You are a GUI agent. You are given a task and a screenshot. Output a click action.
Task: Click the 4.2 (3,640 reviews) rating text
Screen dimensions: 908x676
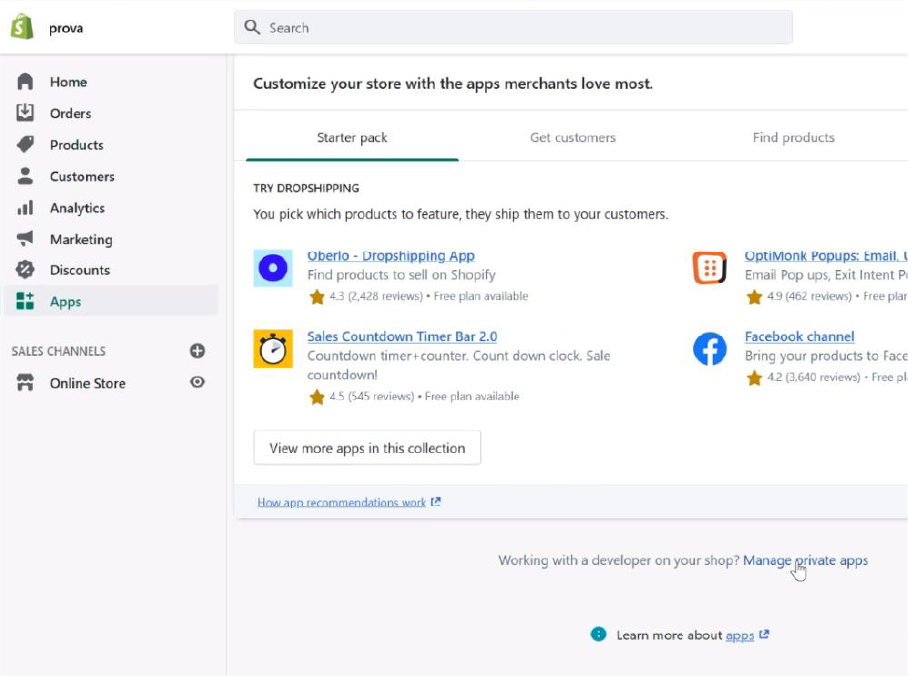[x=814, y=377]
